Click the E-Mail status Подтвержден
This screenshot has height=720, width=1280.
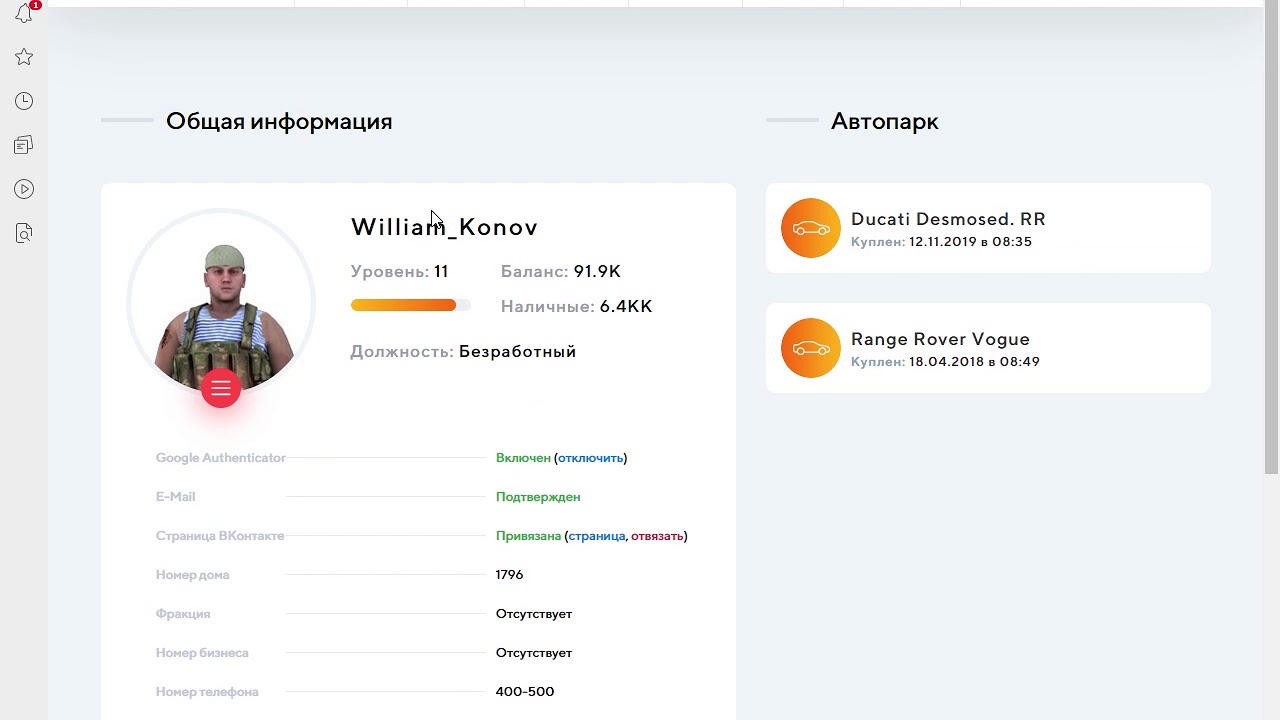point(538,497)
